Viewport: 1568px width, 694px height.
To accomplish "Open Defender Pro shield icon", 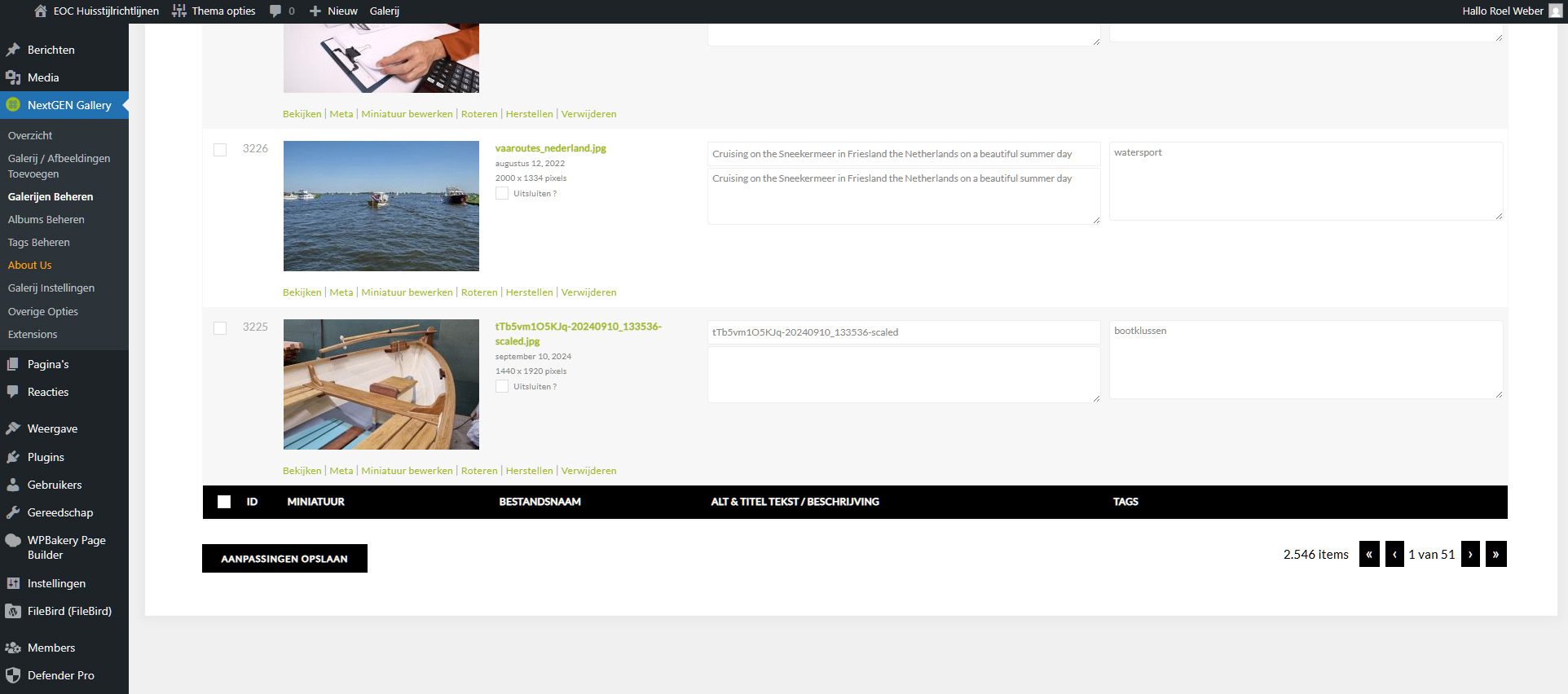I will (13, 675).
